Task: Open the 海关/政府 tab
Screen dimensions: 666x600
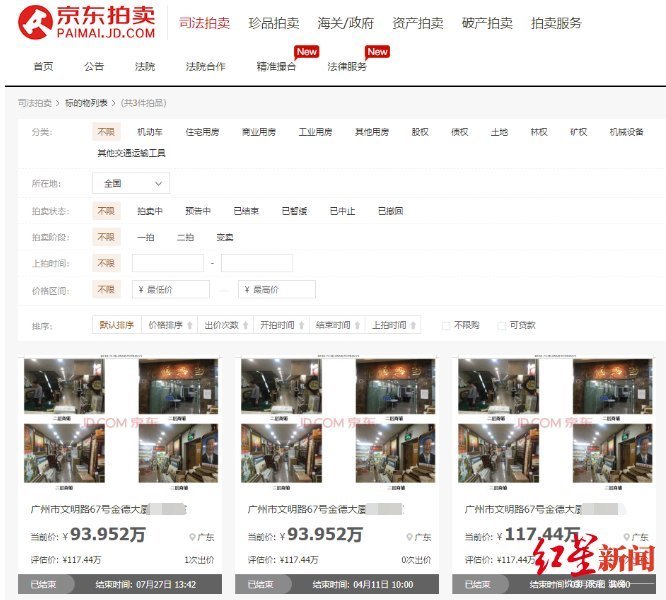Action: [x=346, y=23]
